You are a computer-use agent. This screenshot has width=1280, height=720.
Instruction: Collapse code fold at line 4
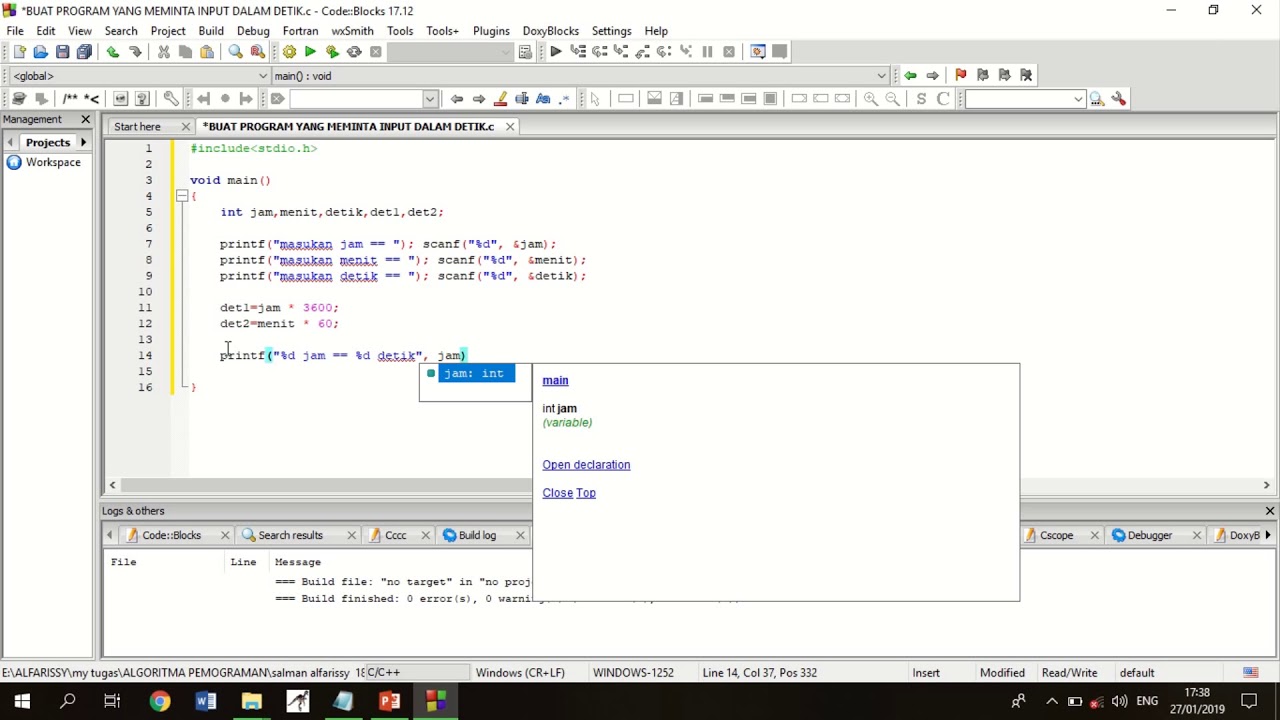point(181,196)
